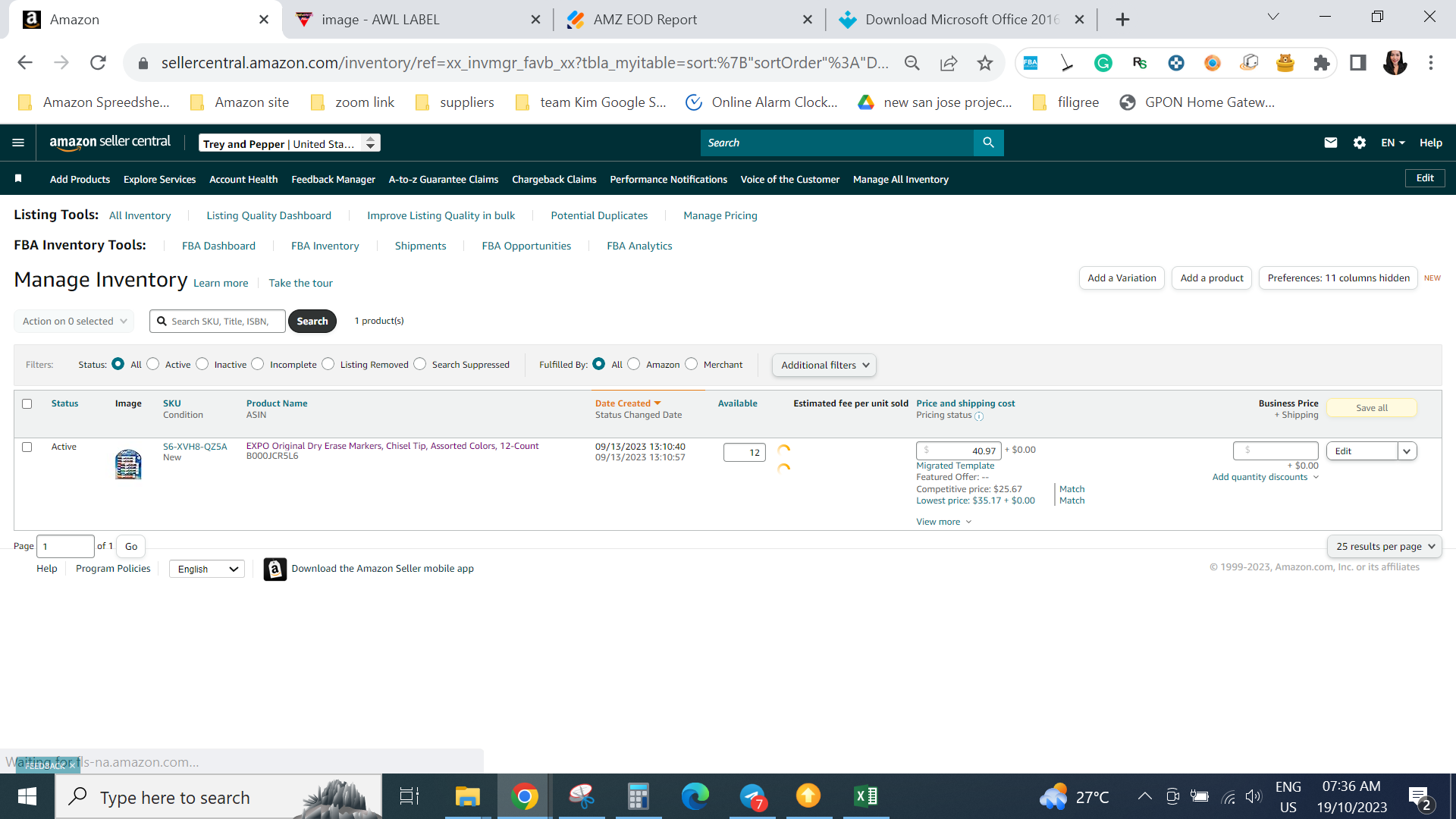Select the Incomplete status filter

[258, 364]
